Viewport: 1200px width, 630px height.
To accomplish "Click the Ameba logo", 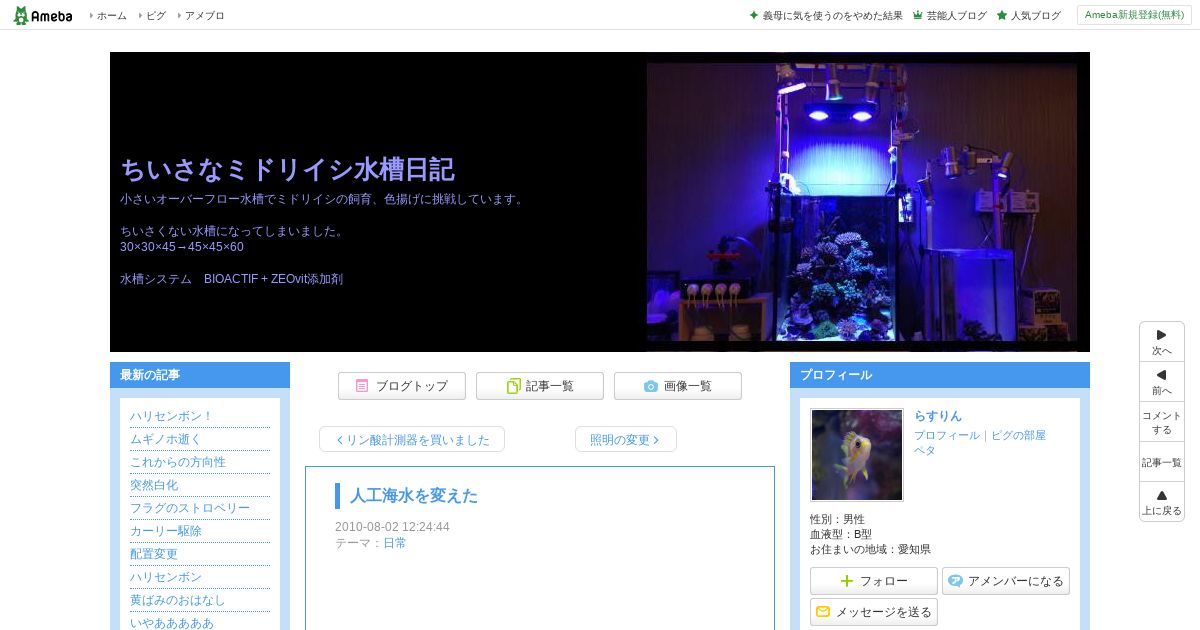I will (x=43, y=15).
